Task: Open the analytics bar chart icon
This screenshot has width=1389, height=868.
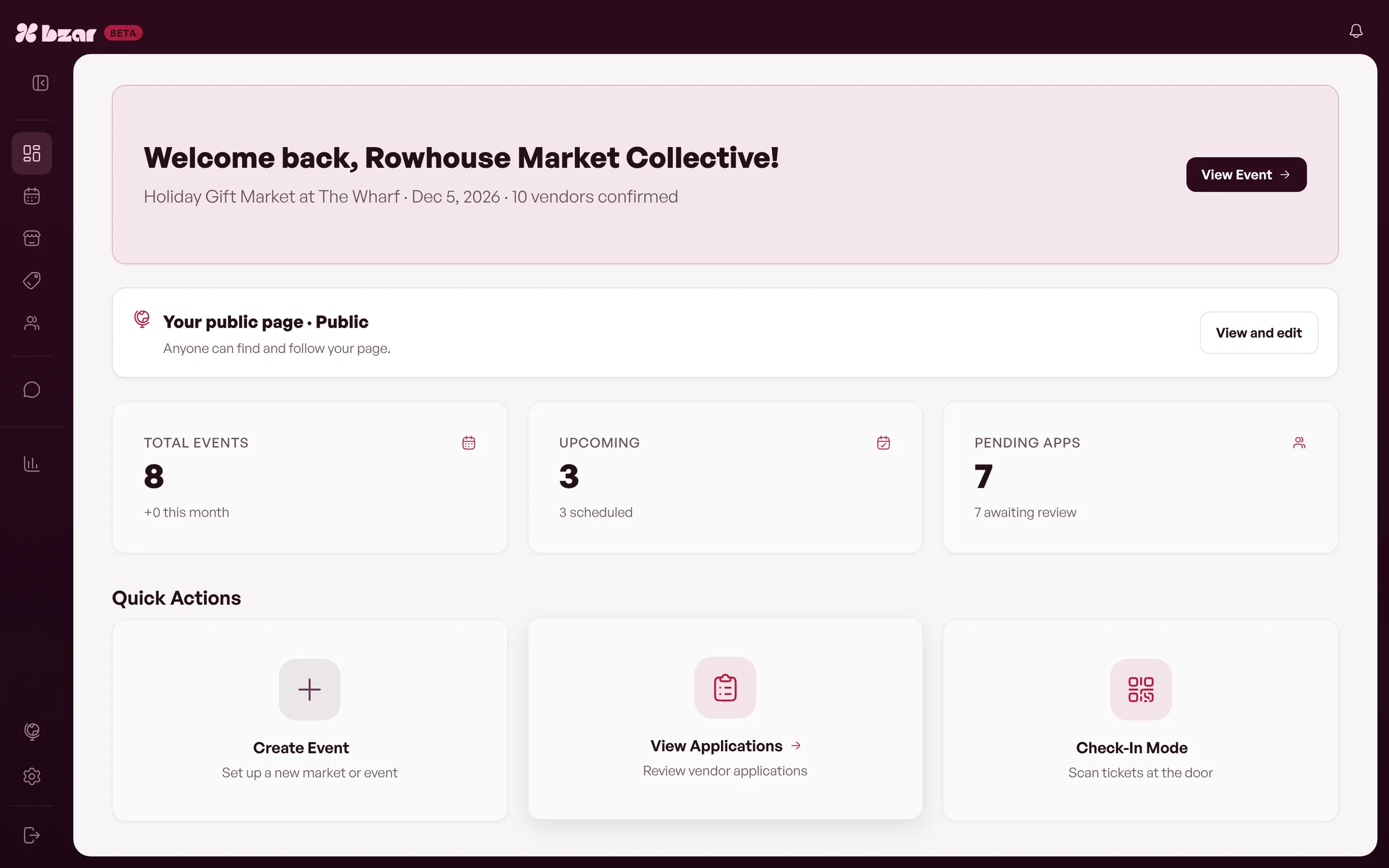Action: tap(32, 464)
